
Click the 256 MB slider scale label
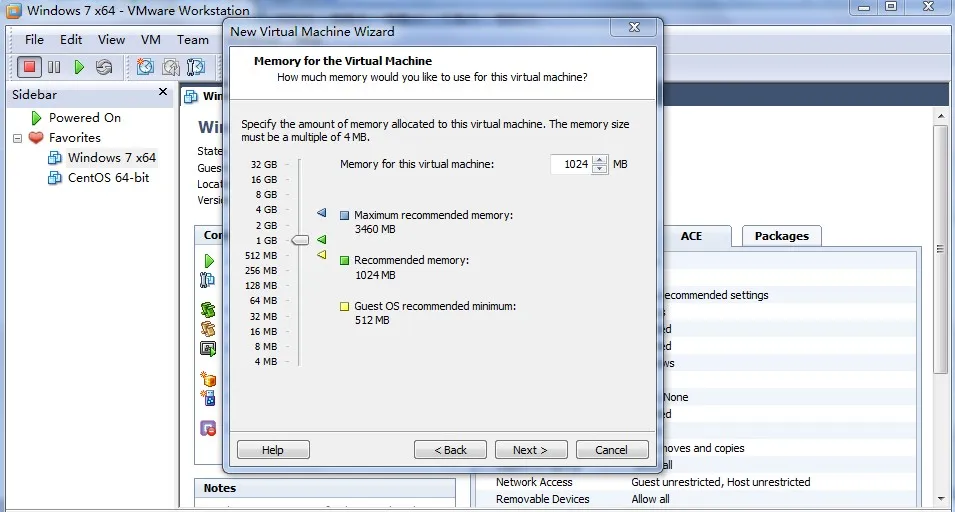pos(261,270)
